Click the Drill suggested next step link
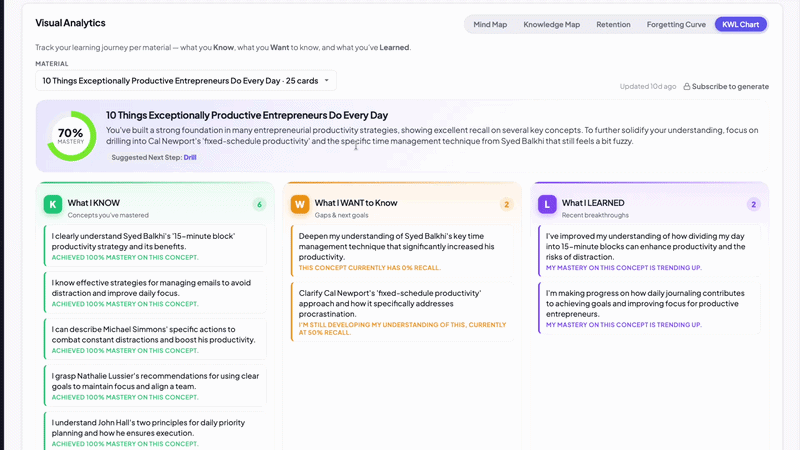The width and height of the screenshot is (800, 450). pyautogui.click(x=190, y=157)
